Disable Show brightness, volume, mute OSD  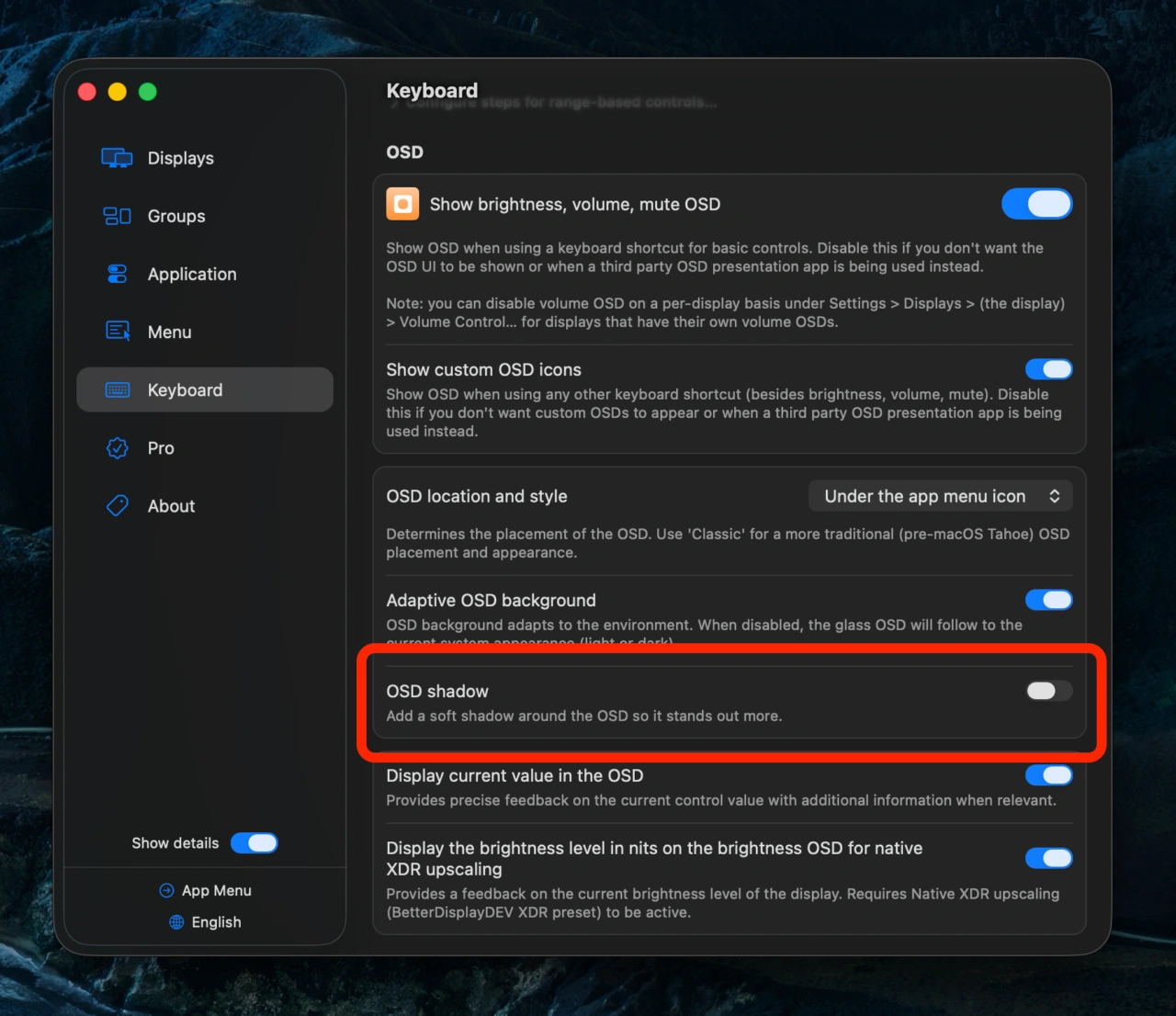(1036, 204)
